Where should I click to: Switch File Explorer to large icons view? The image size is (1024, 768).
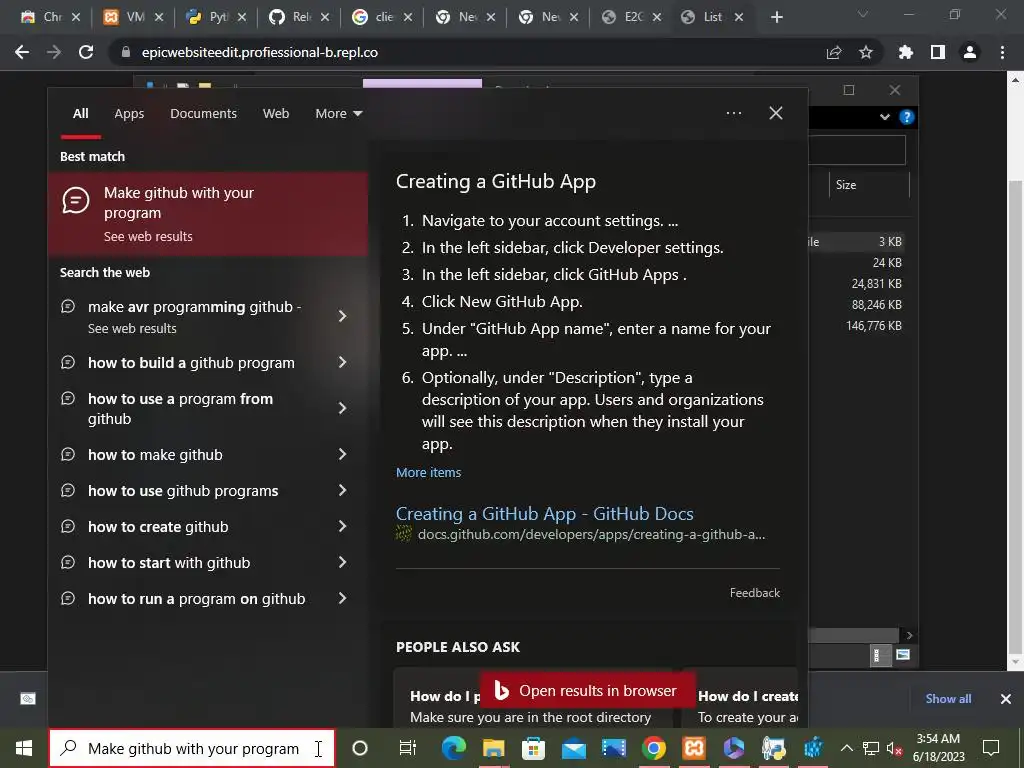pos(903,654)
